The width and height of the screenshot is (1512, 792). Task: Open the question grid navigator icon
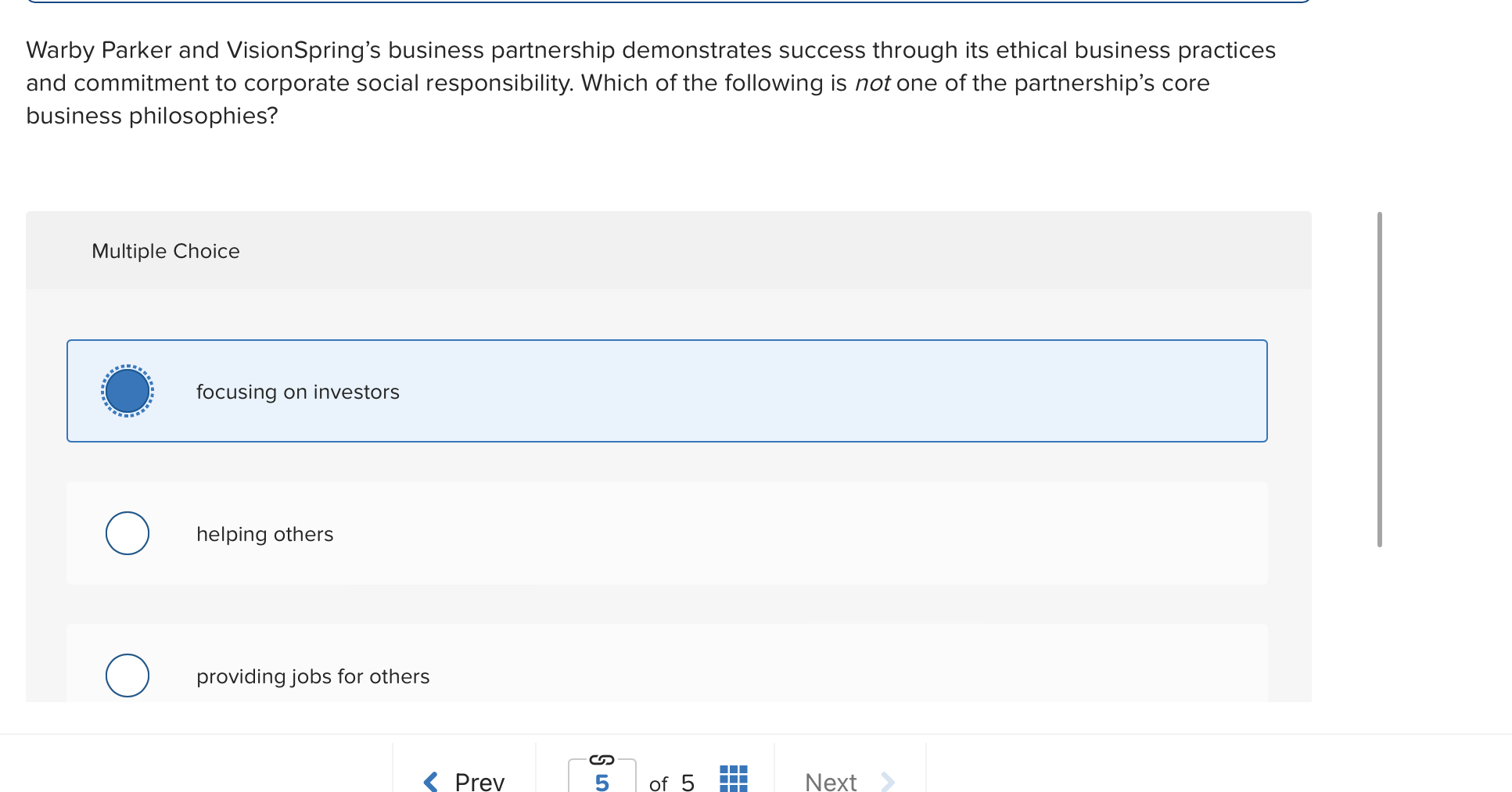(733, 779)
